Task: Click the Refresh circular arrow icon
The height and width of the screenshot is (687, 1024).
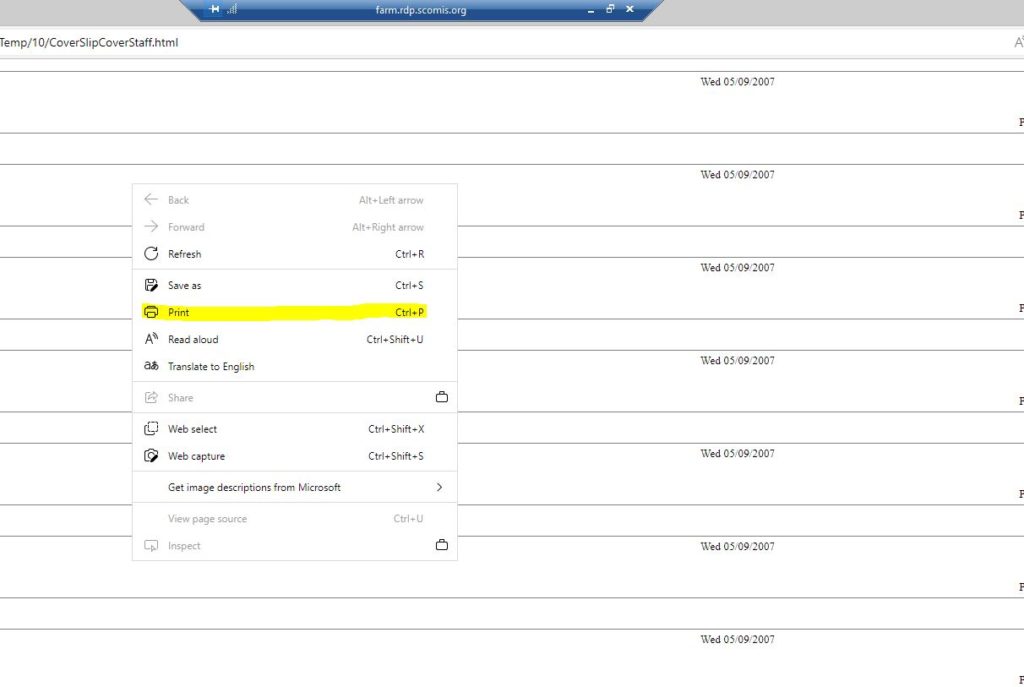Action: click(x=151, y=254)
